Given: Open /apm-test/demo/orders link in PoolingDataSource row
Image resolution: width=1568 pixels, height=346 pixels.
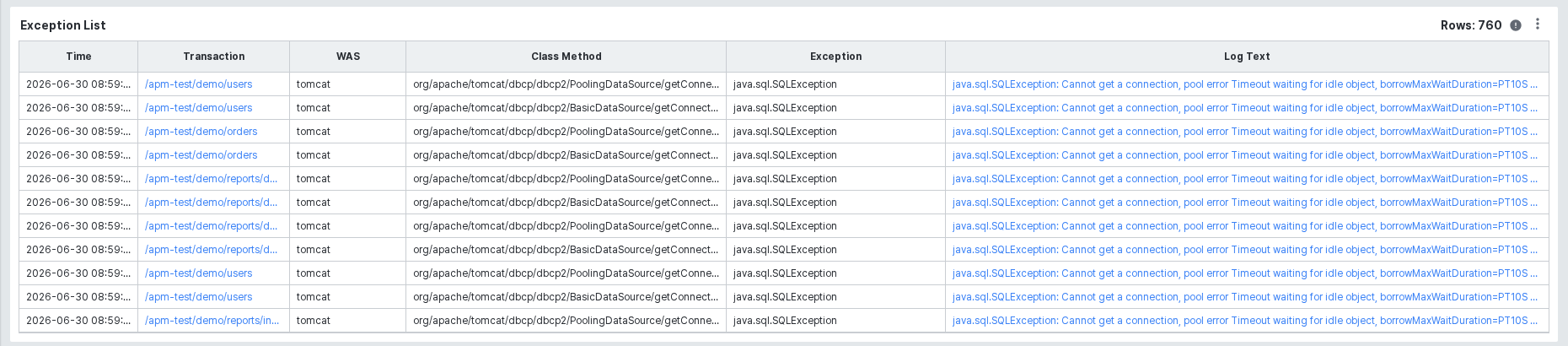Looking at the screenshot, I should (201, 132).
